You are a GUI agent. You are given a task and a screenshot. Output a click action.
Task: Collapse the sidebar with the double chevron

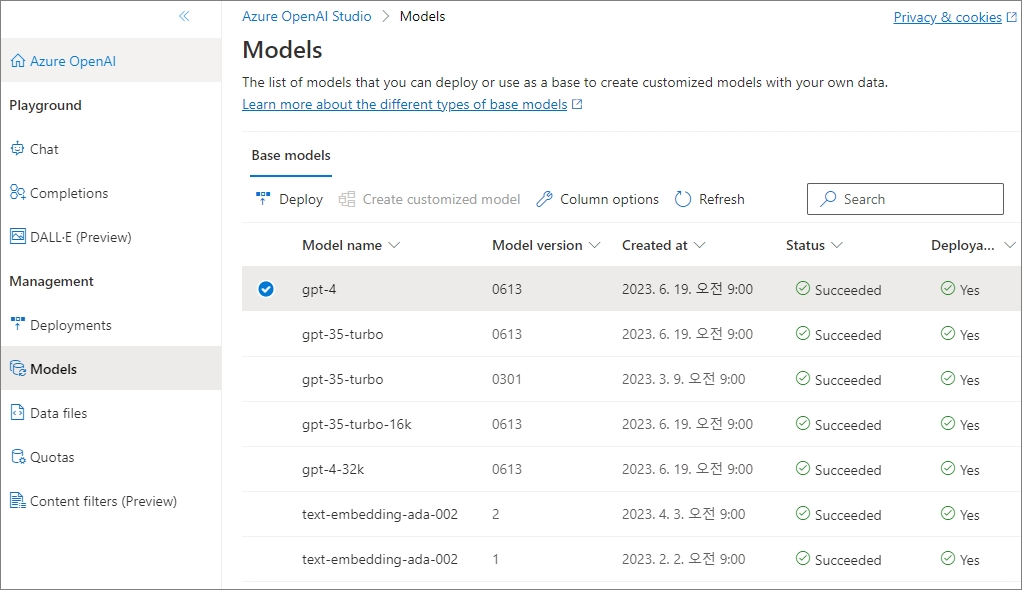pyautogui.click(x=184, y=16)
